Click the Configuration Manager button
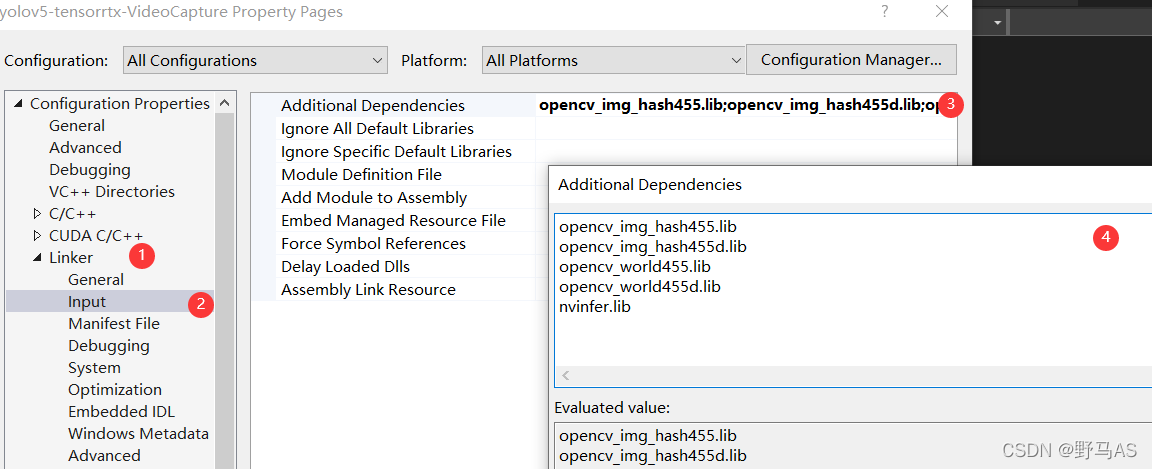This screenshot has height=469, width=1152. (x=851, y=60)
